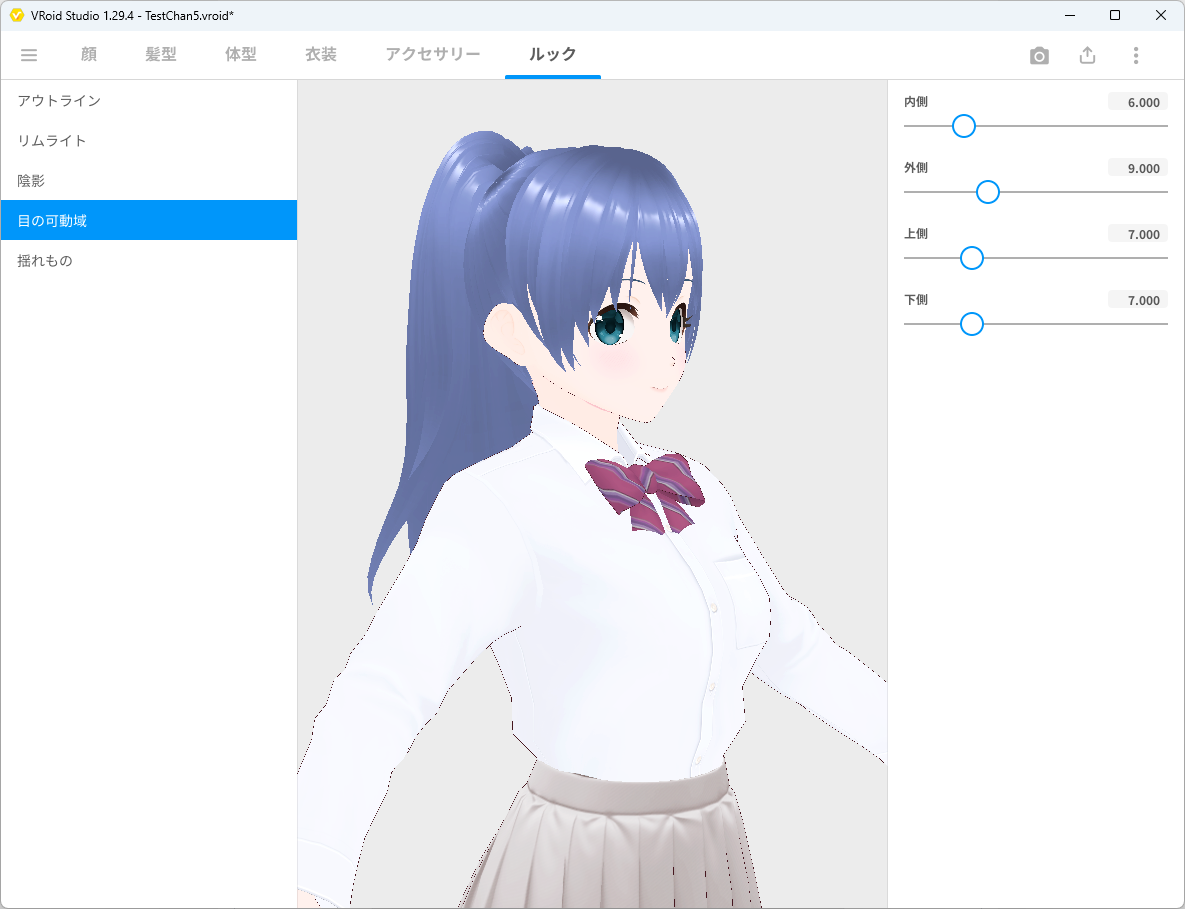Open the export/share icon
Viewport: 1185px width, 909px height.
coord(1087,55)
